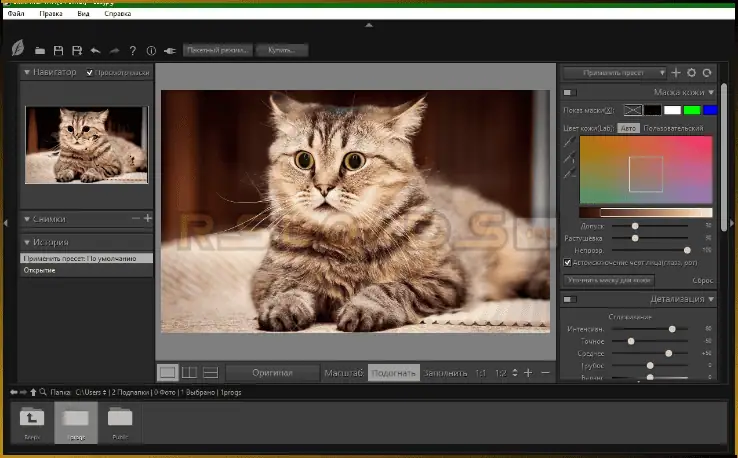Select history entry Открытие
The width and height of the screenshot is (738, 458).
point(87,270)
